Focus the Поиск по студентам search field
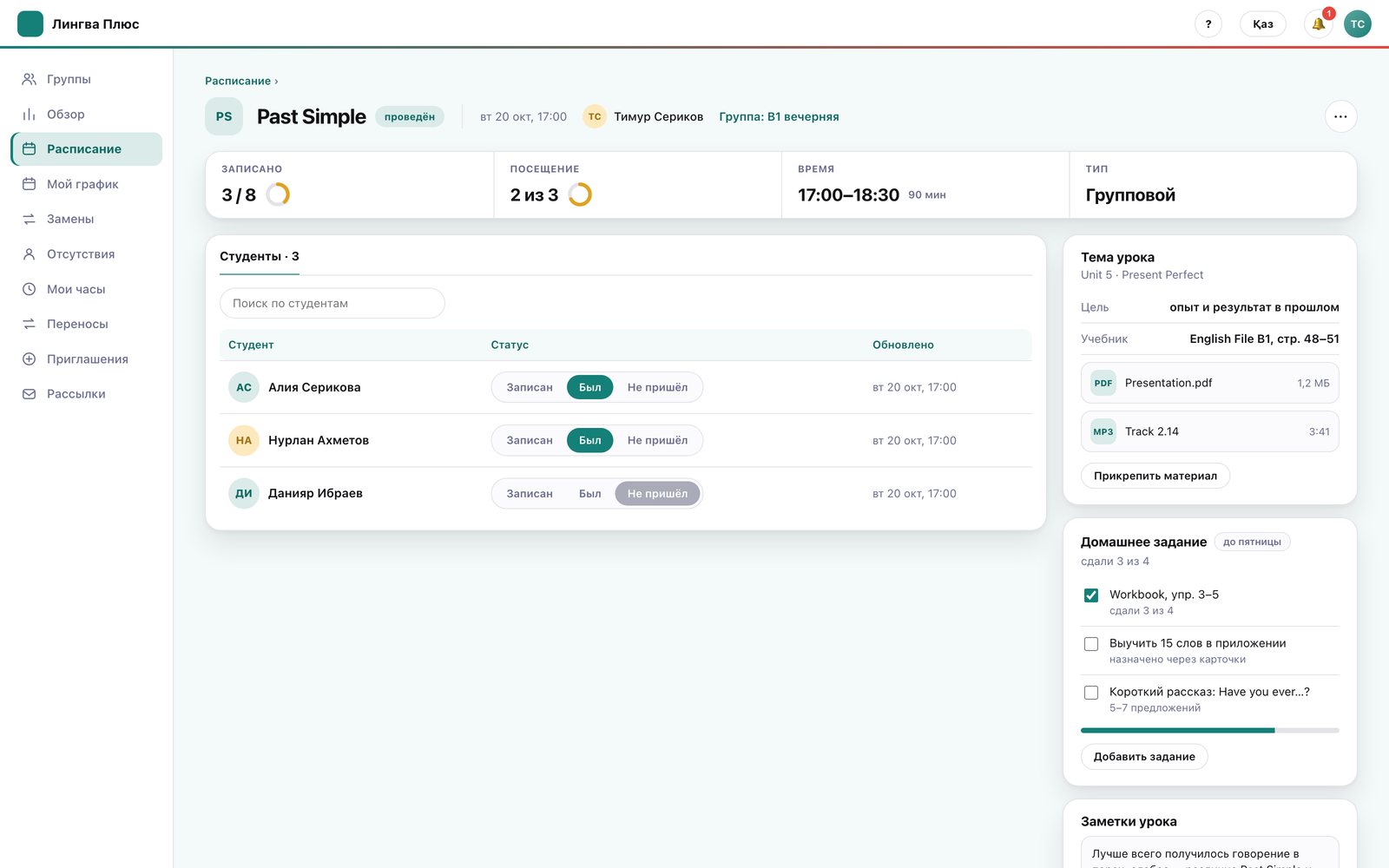The height and width of the screenshot is (868, 1389). tap(332, 303)
